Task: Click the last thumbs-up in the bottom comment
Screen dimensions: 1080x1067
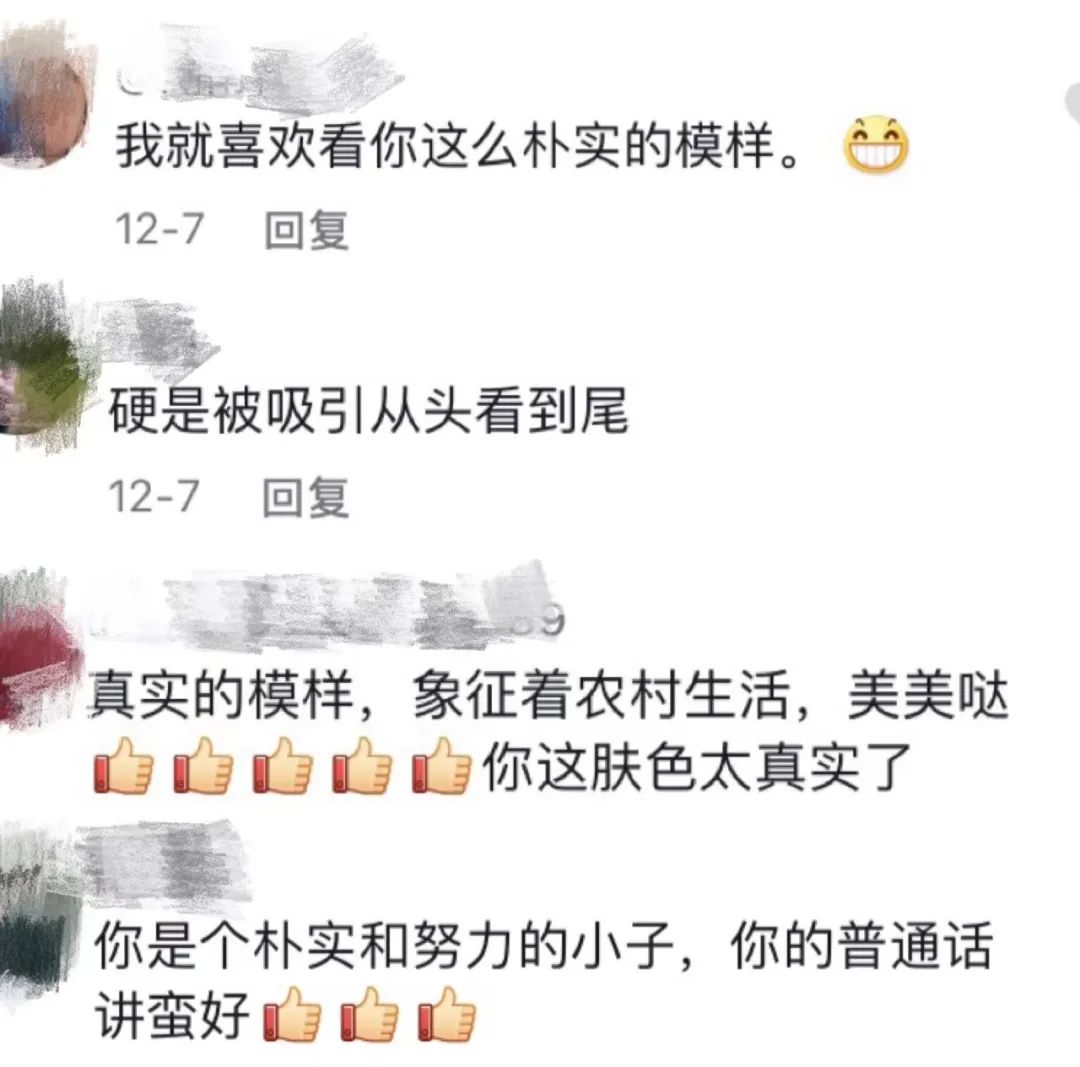Action: 446,1014
